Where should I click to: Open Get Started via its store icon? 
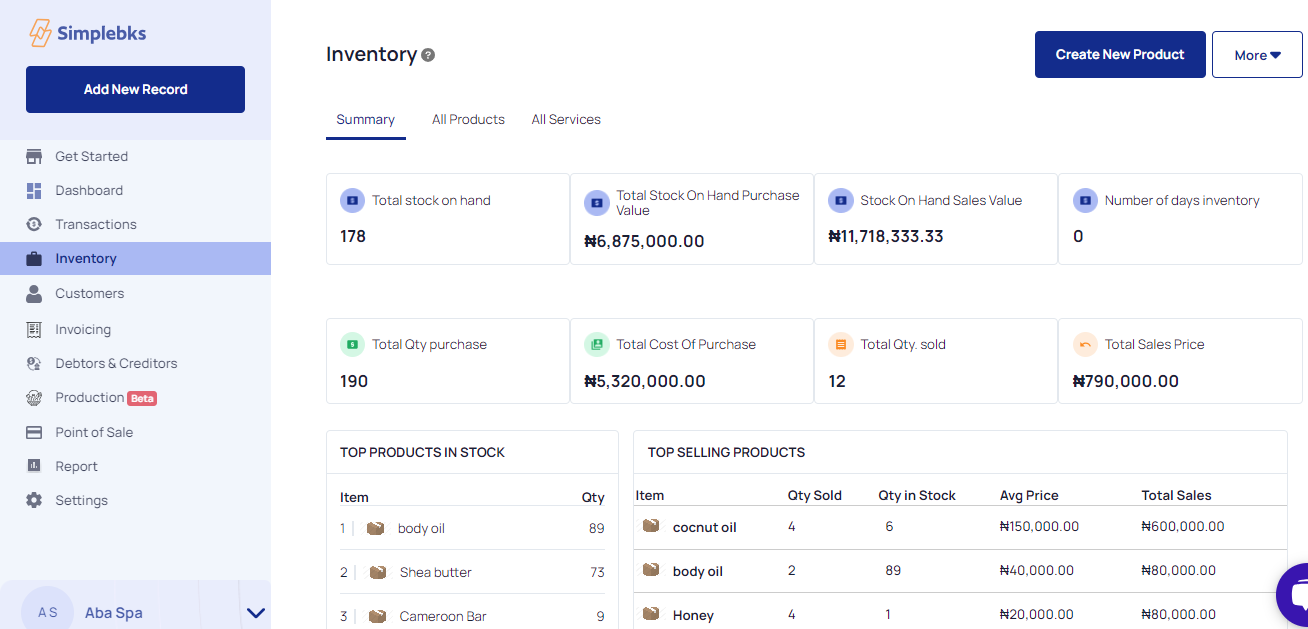tap(34, 156)
